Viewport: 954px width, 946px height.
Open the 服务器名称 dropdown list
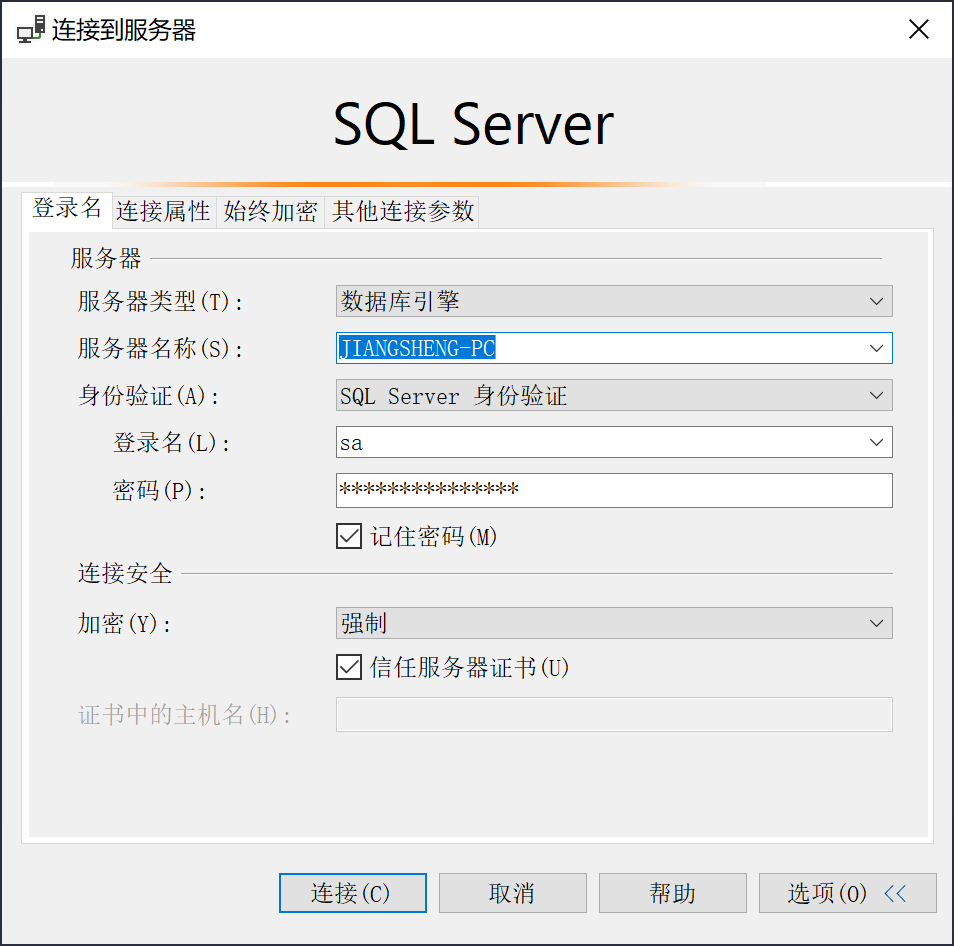pos(876,348)
